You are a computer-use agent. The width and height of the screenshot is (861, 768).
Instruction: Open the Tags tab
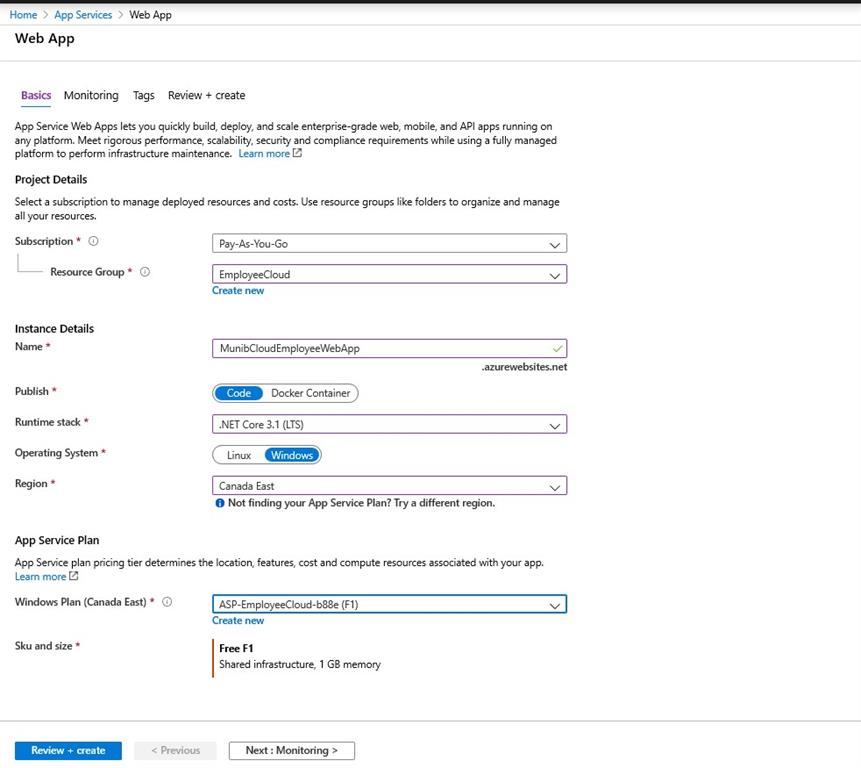(143, 95)
